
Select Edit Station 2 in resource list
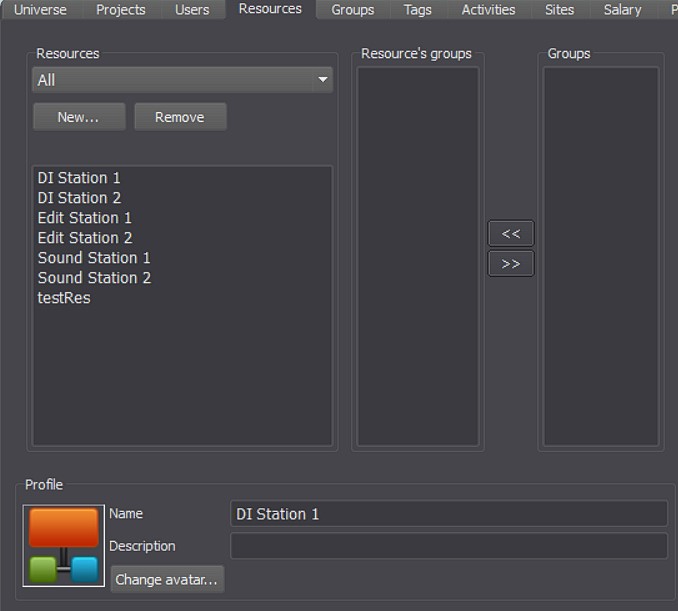click(182, 237)
